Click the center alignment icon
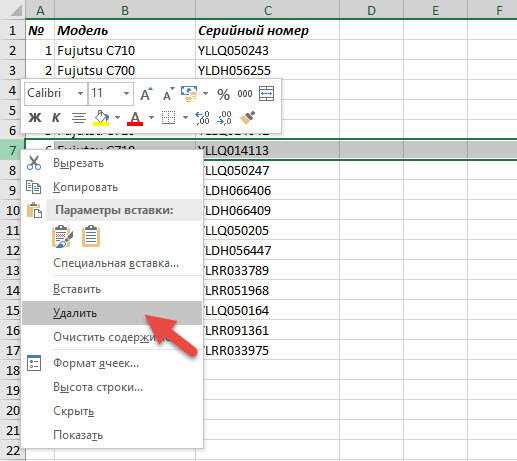517x461 pixels. pos(79,118)
